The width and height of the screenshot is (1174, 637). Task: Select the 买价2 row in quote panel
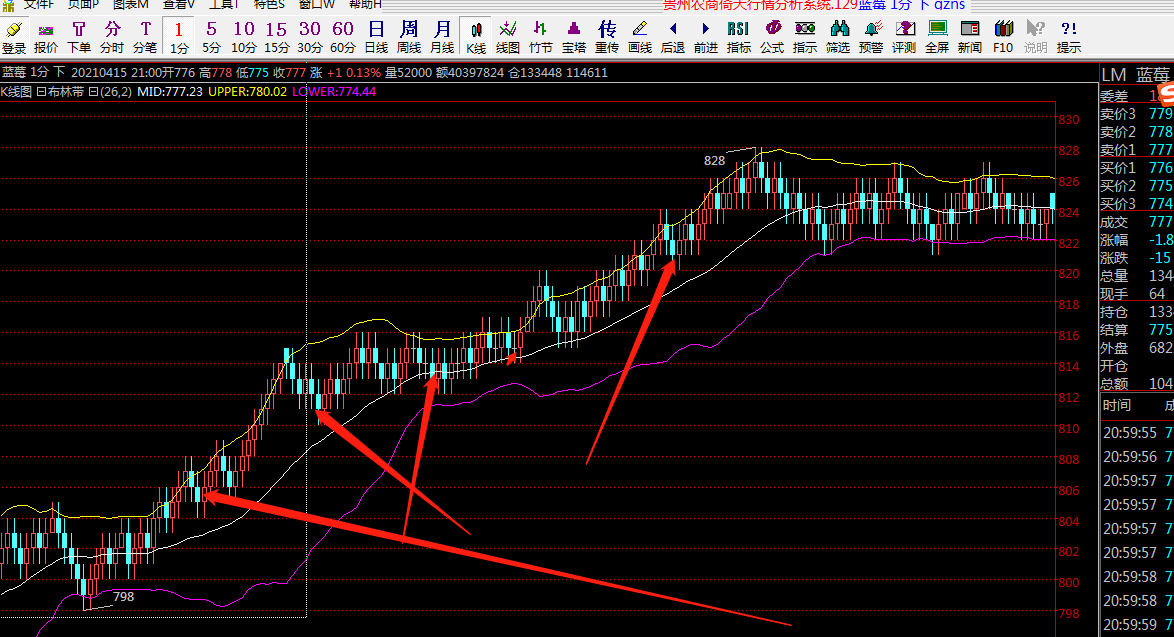pos(1137,186)
